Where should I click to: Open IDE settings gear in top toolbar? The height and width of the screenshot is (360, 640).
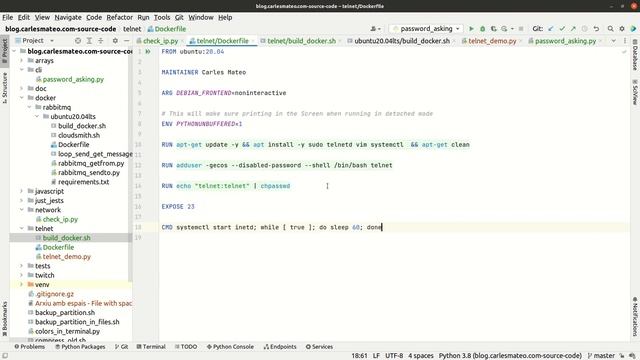coord(622,29)
